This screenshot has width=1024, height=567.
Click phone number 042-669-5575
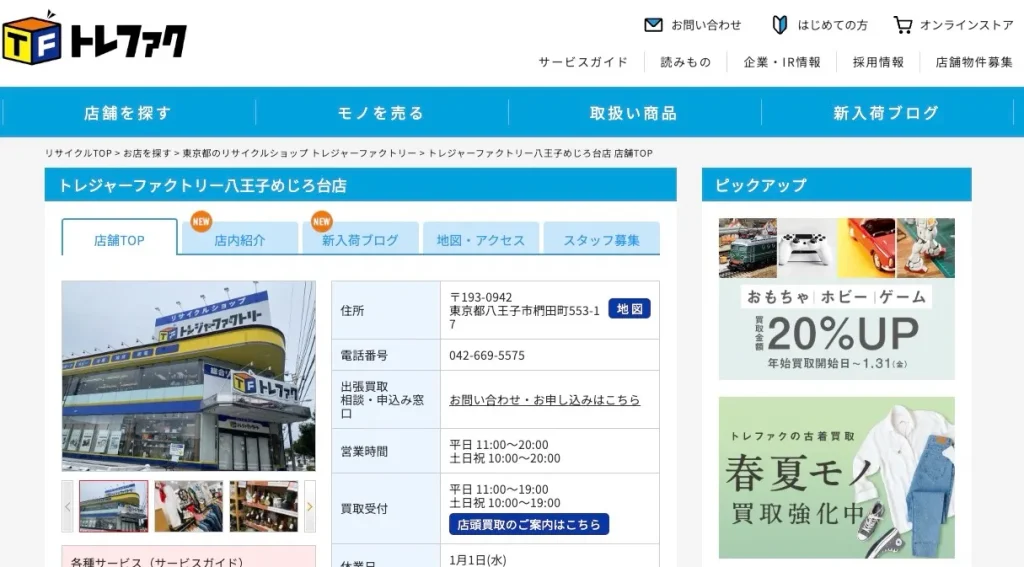[487, 355]
